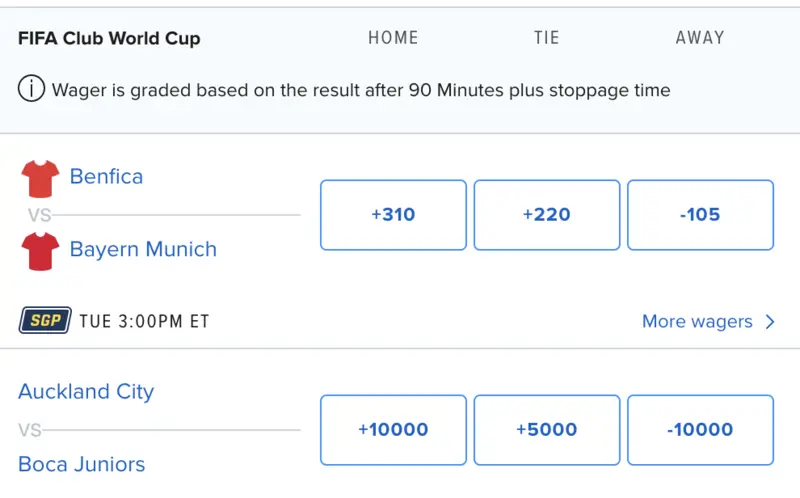Pick the -105 Bayern Munich away odds
The image size is (800, 498).
coord(700,215)
